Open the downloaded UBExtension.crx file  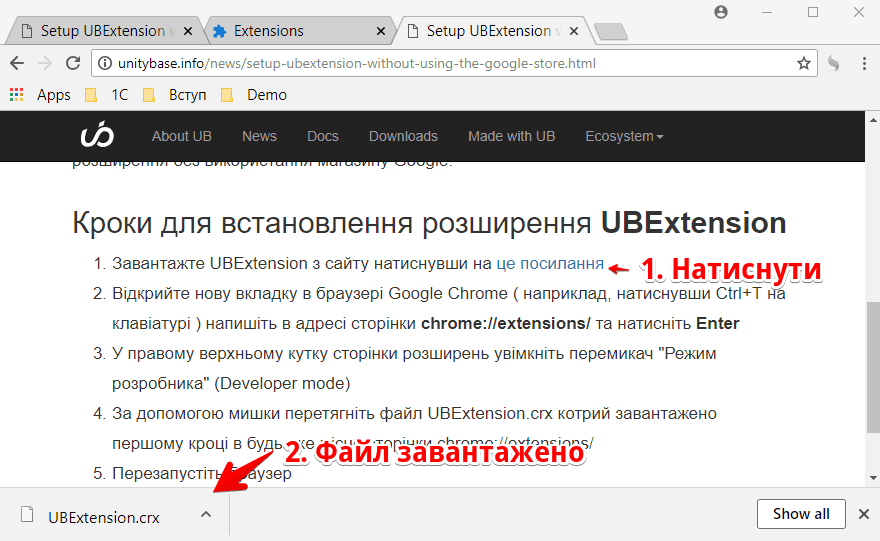(103, 517)
